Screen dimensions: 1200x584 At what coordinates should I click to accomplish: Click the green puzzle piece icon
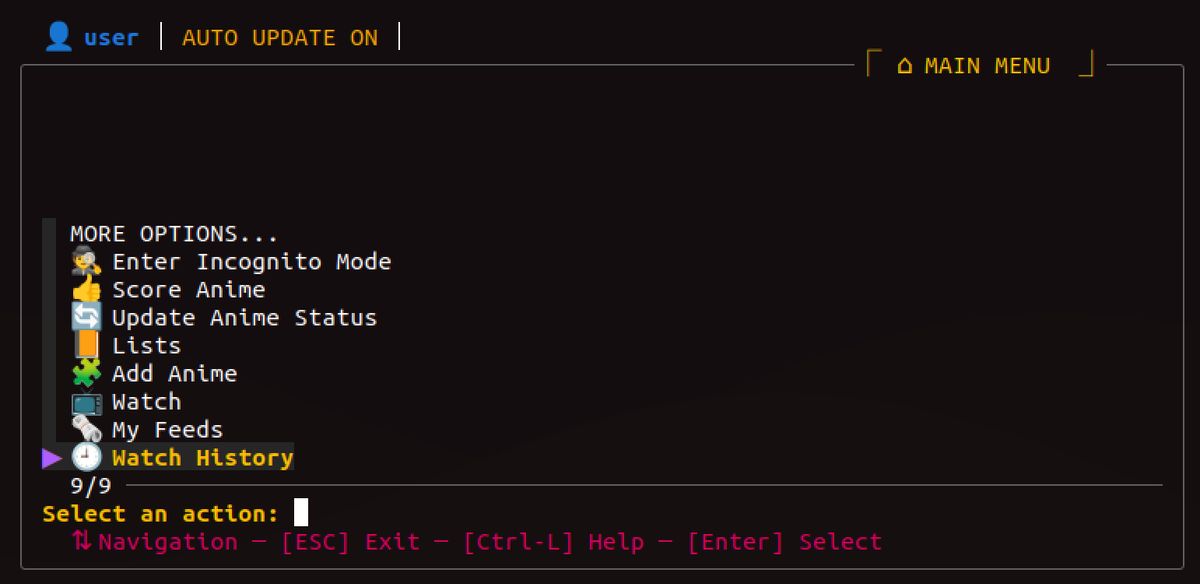click(x=86, y=374)
